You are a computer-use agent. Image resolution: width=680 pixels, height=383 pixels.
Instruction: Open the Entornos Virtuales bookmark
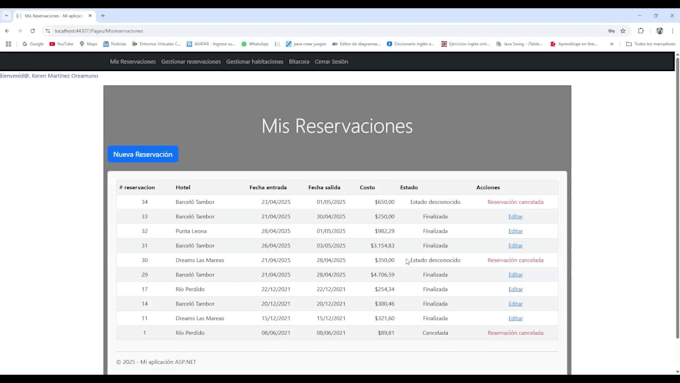(157, 44)
